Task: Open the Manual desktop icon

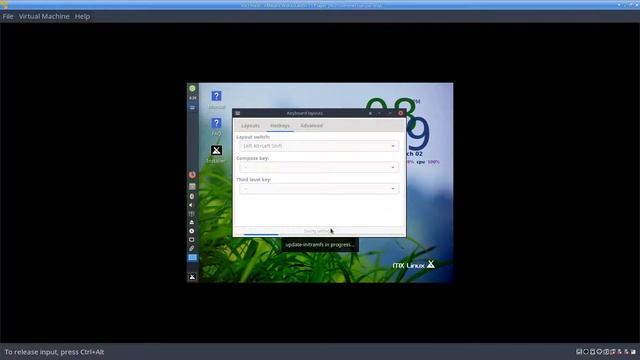Action: 216,100
